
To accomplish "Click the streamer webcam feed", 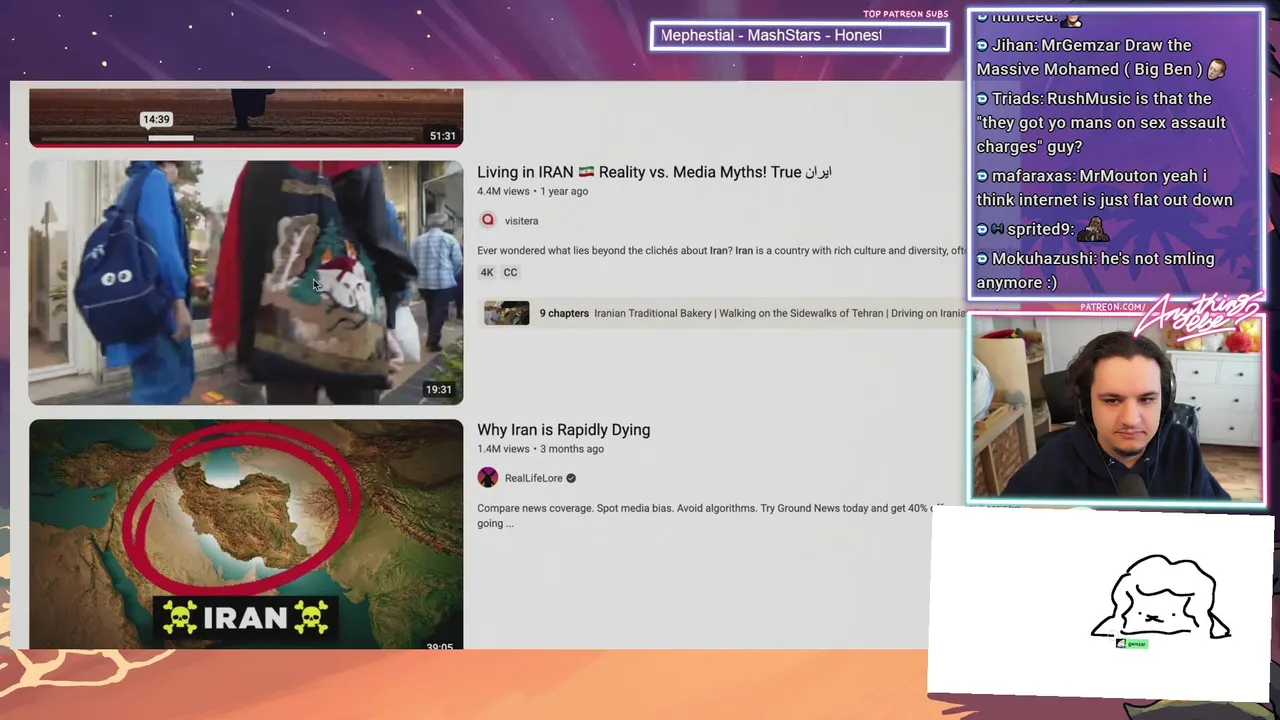I will [x=1116, y=408].
